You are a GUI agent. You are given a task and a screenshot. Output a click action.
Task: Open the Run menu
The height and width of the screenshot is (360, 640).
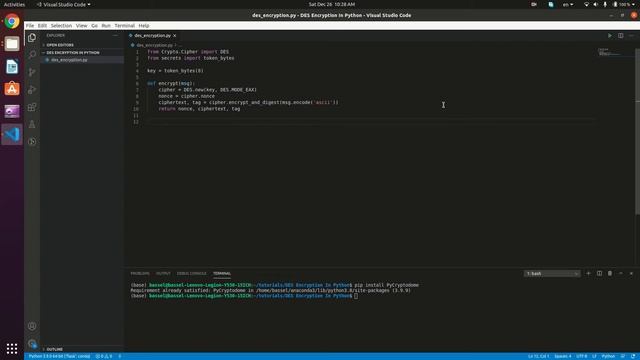tap(106, 25)
